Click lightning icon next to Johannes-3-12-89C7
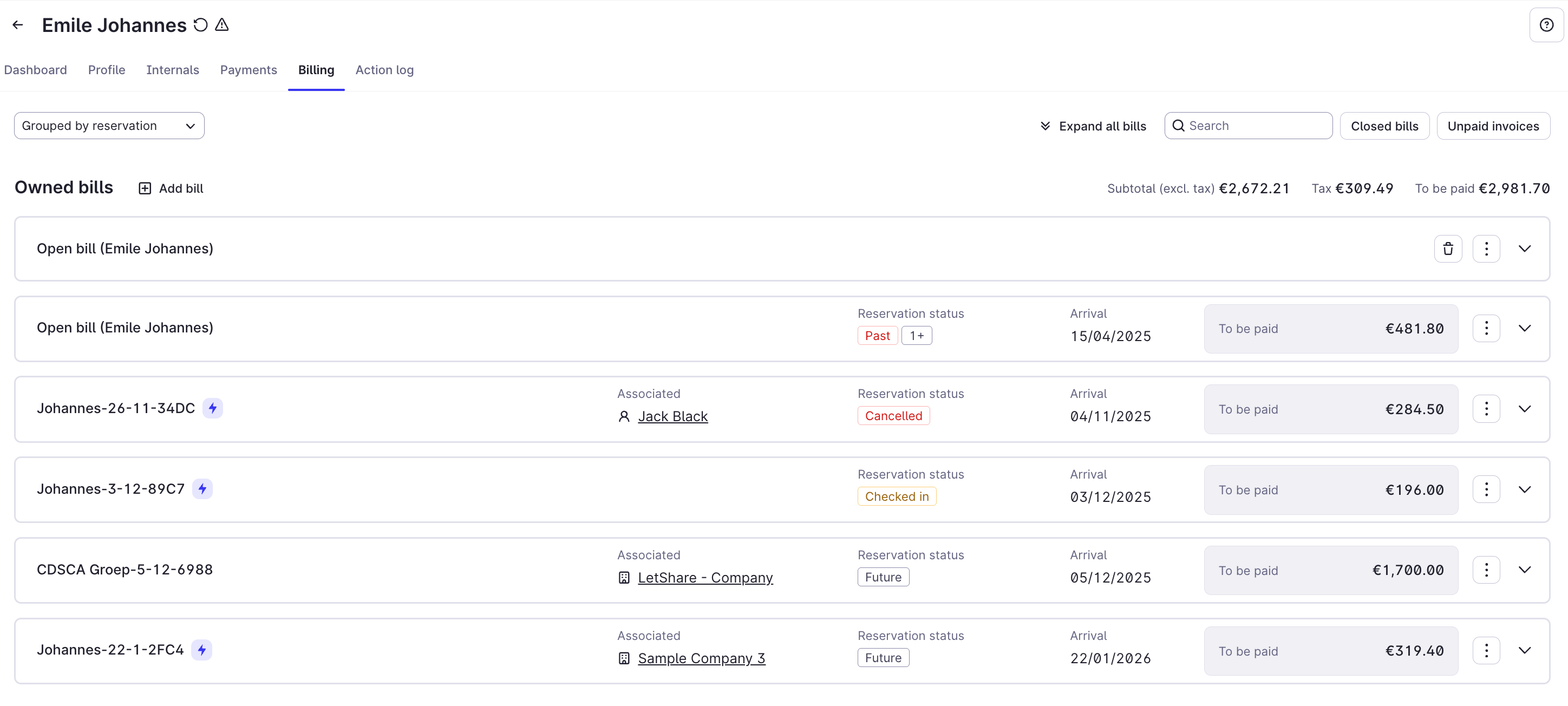1568x706 pixels. tap(202, 489)
